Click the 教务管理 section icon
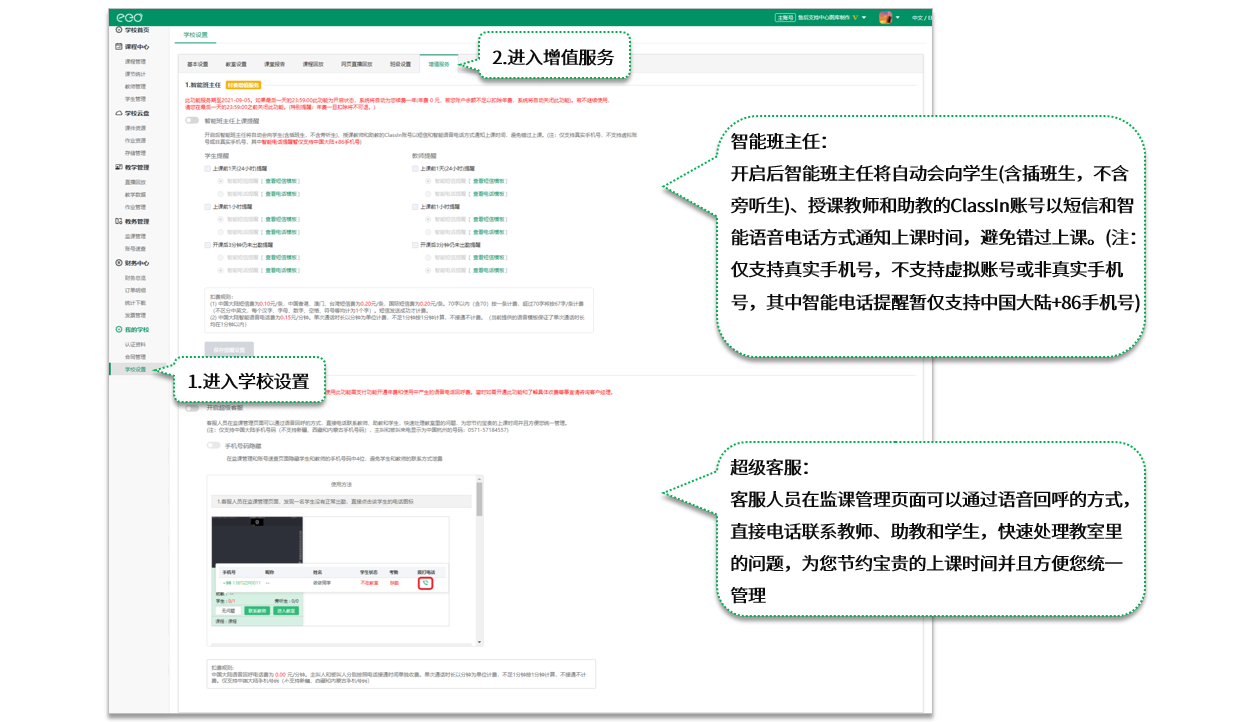 pos(118,221)
